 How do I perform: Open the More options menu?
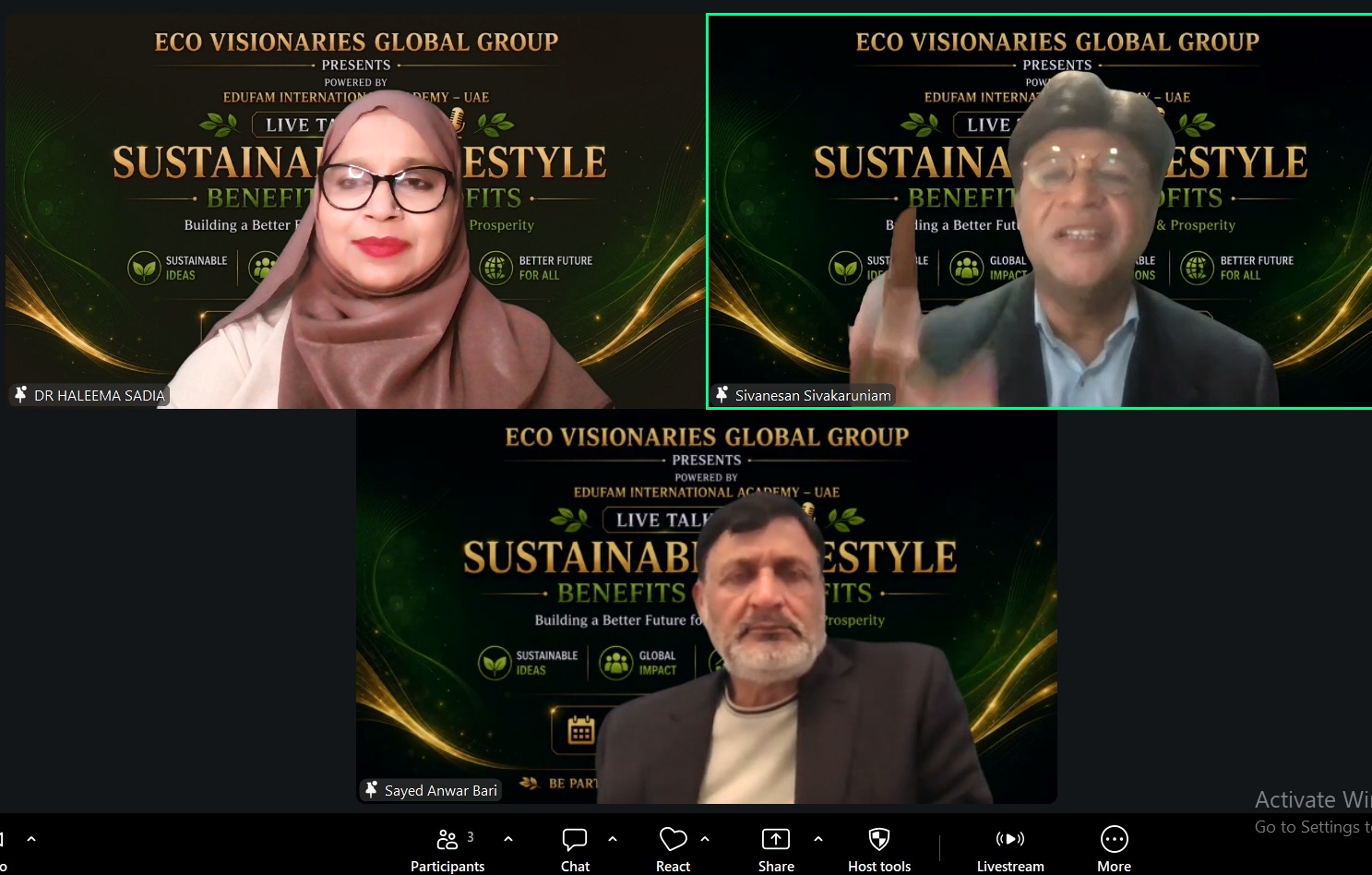(x=1114, y=849)
